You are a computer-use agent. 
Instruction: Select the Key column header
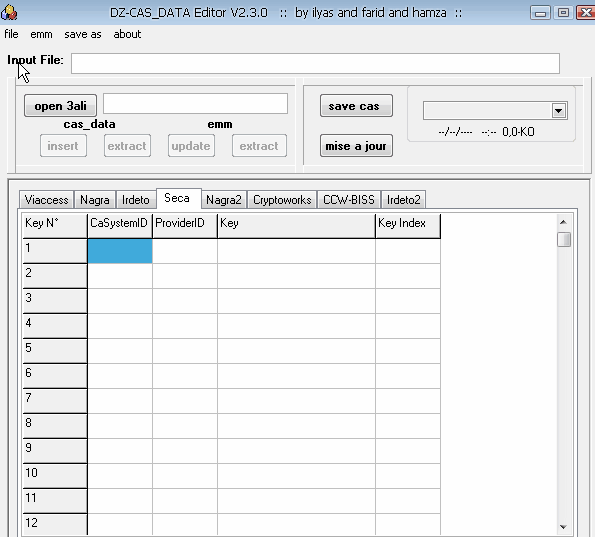pyautogui.click(x=296, y=226)
